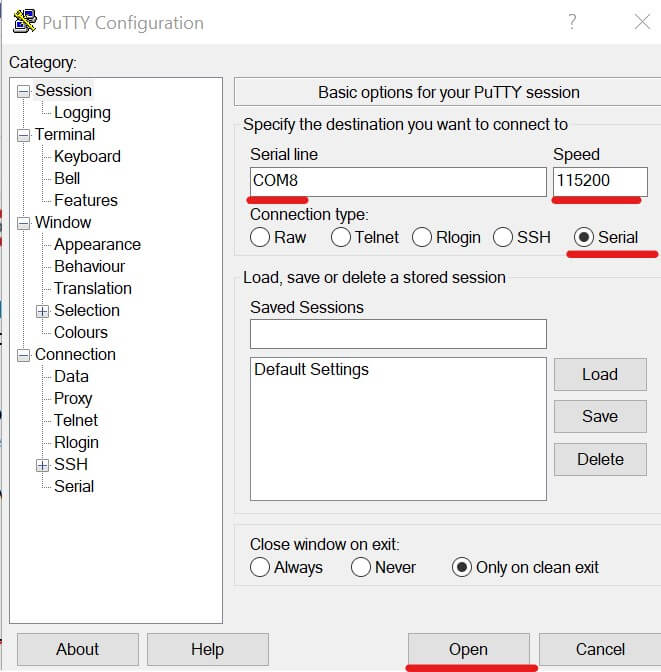Viewport: 661px width, 672px height.
Task: Open the Features settings category
Action: [x=86, y=200]
